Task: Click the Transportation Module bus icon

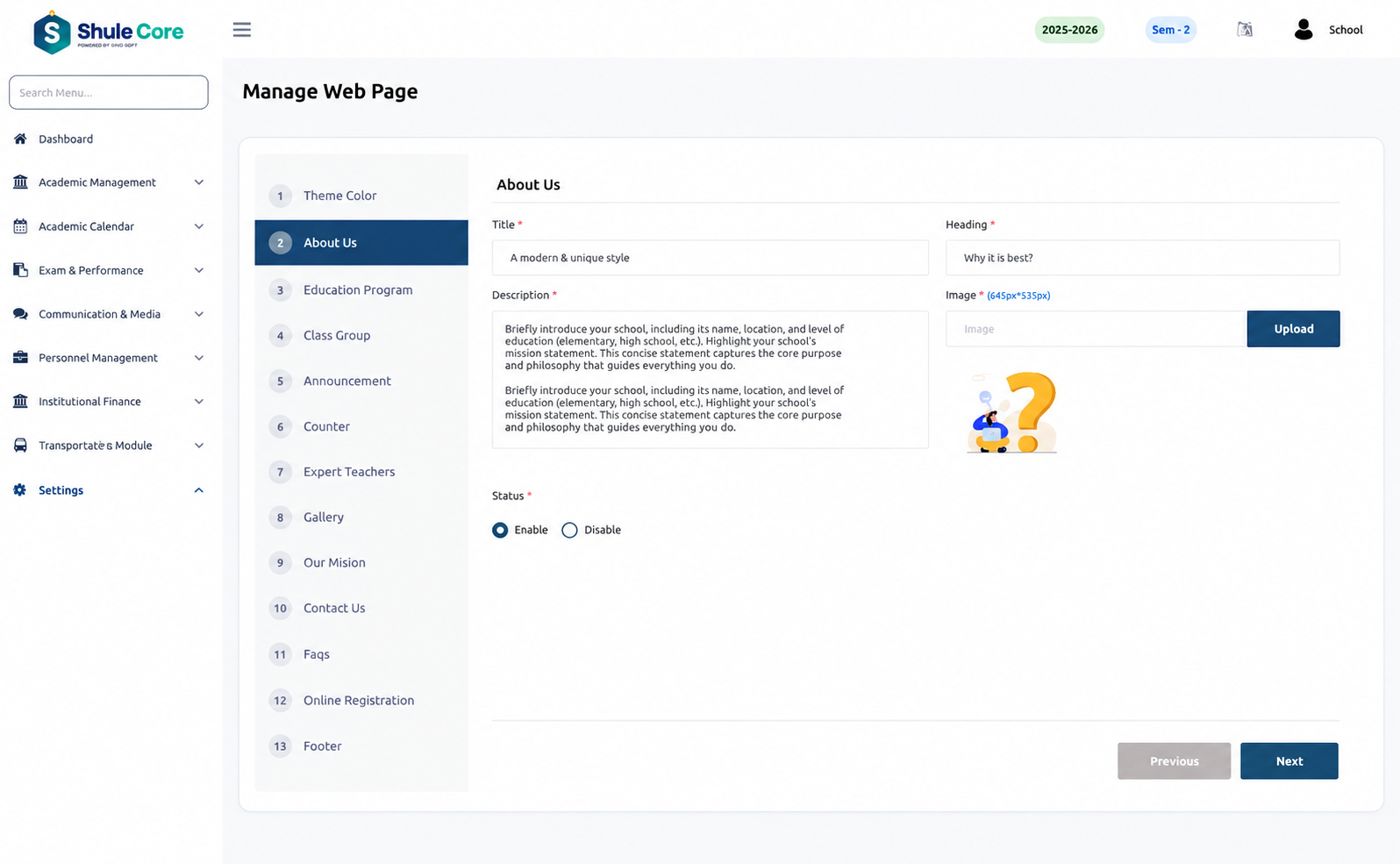Action: click(20, 446)
